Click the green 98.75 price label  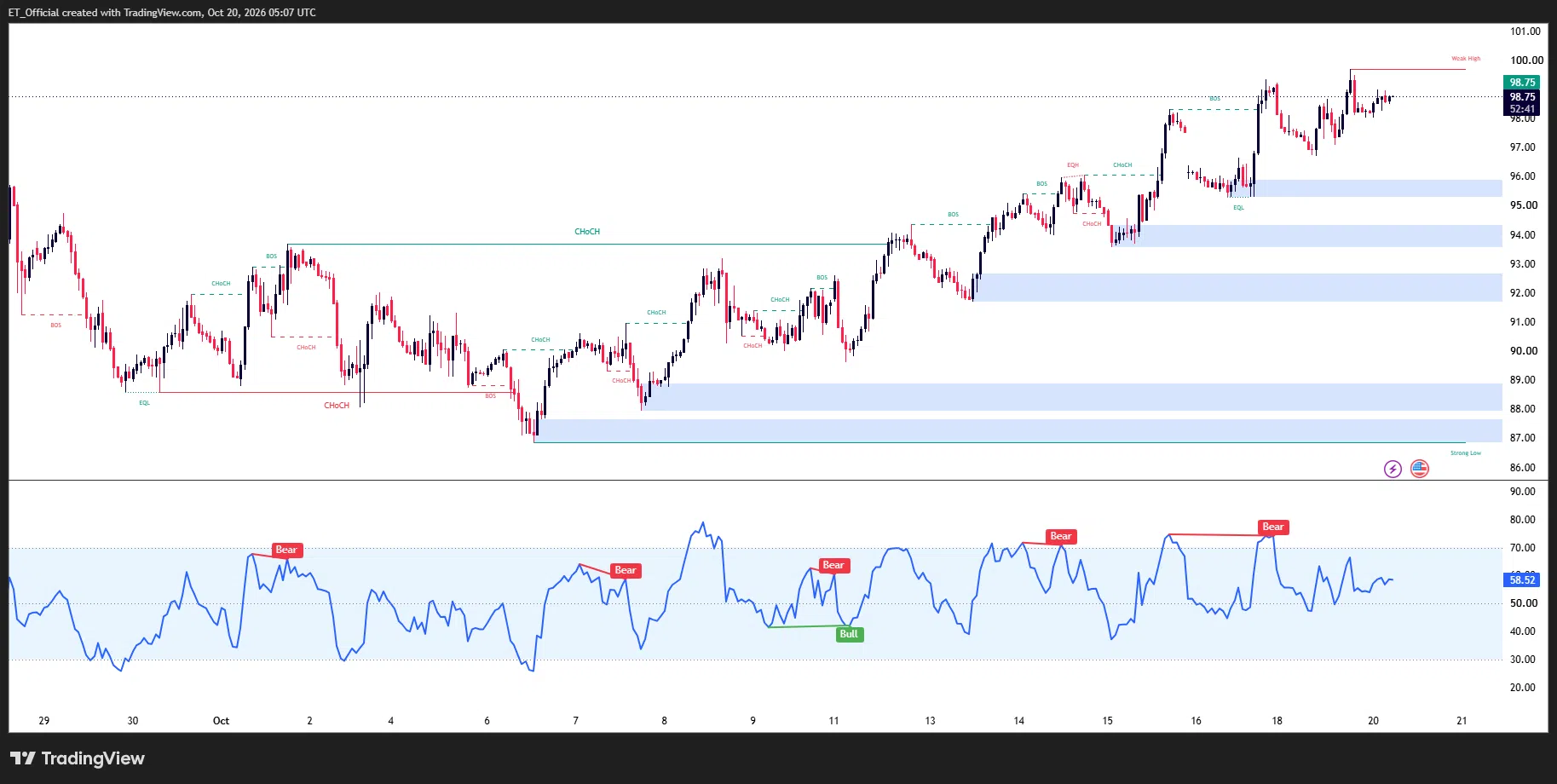[x=1522, y=83]
